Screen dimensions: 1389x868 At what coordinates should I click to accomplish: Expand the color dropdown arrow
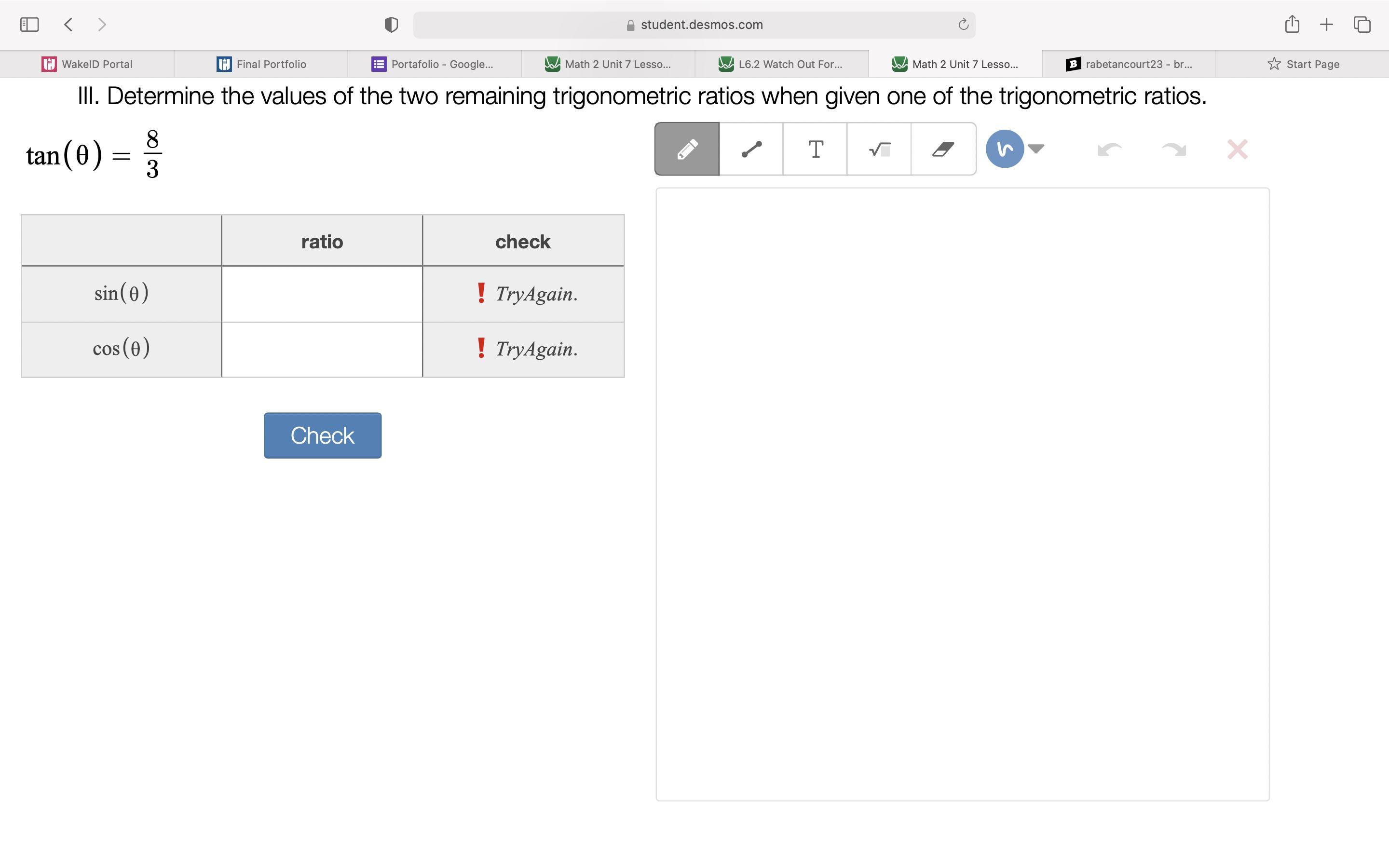(1036, 149)
